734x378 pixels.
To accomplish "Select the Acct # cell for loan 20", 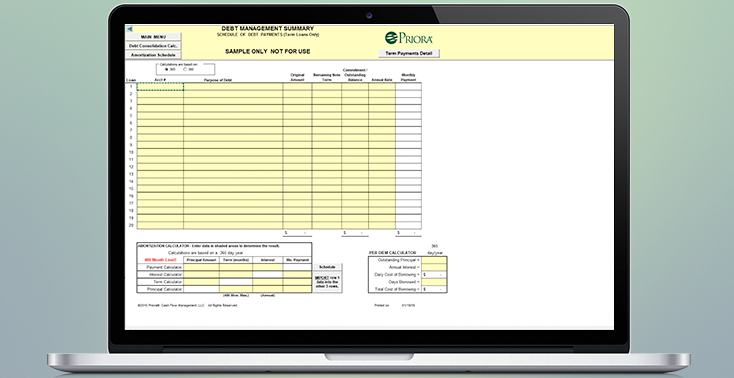I will (x=160, y=225).
